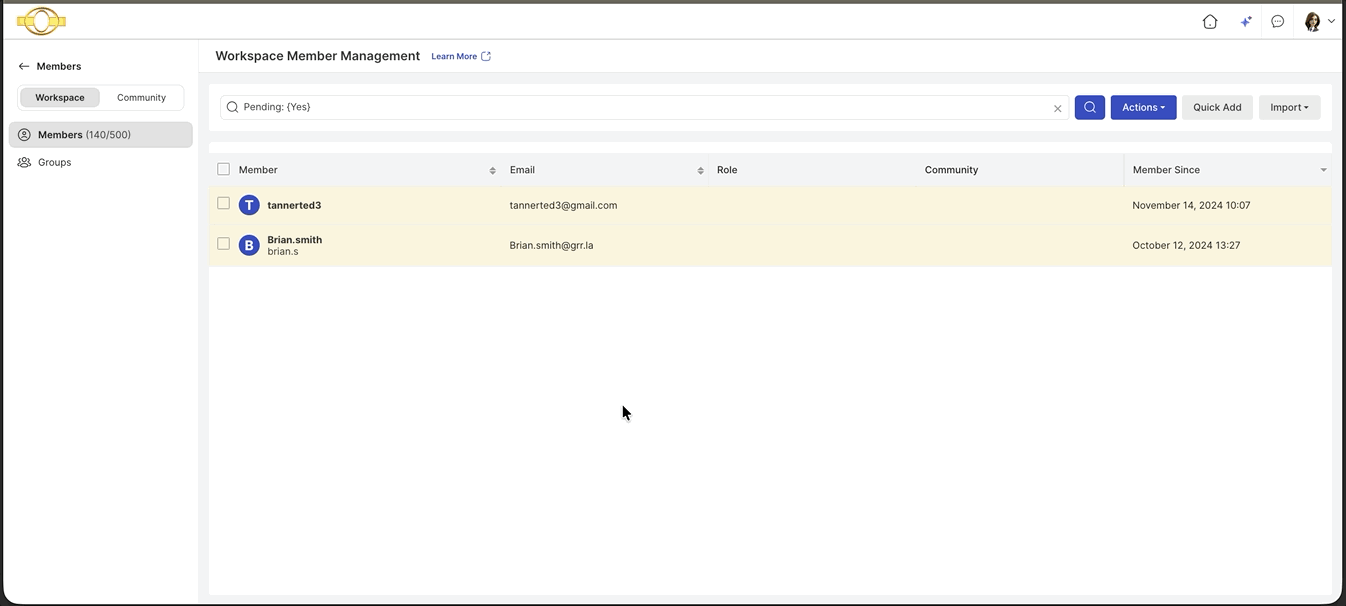Open the Import dropdown menu
1346x606 pixels.
[x=1289, y=107]
